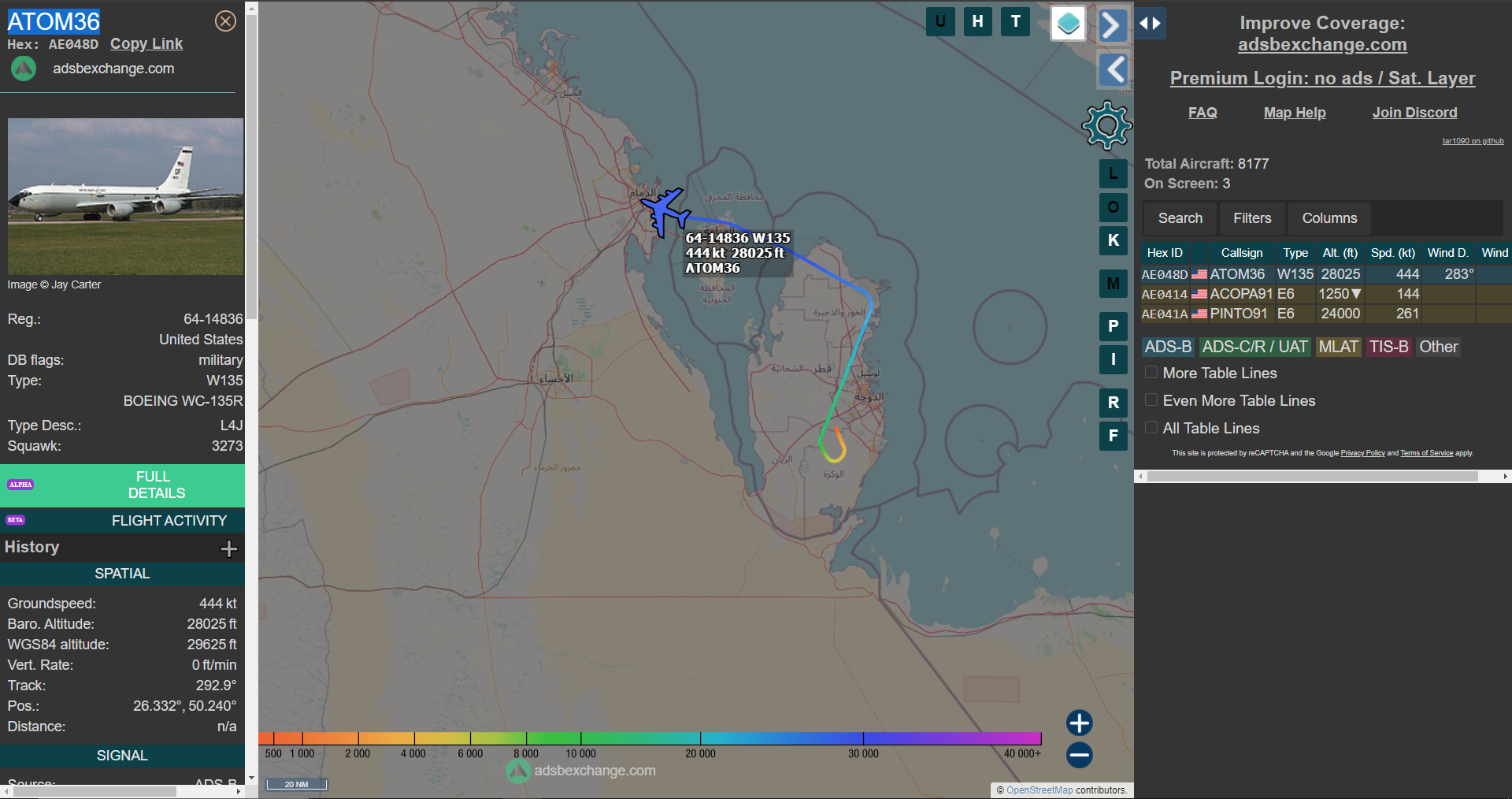Expand History with the plus icon
This screenshot has width=1512, height=799.
228,548
